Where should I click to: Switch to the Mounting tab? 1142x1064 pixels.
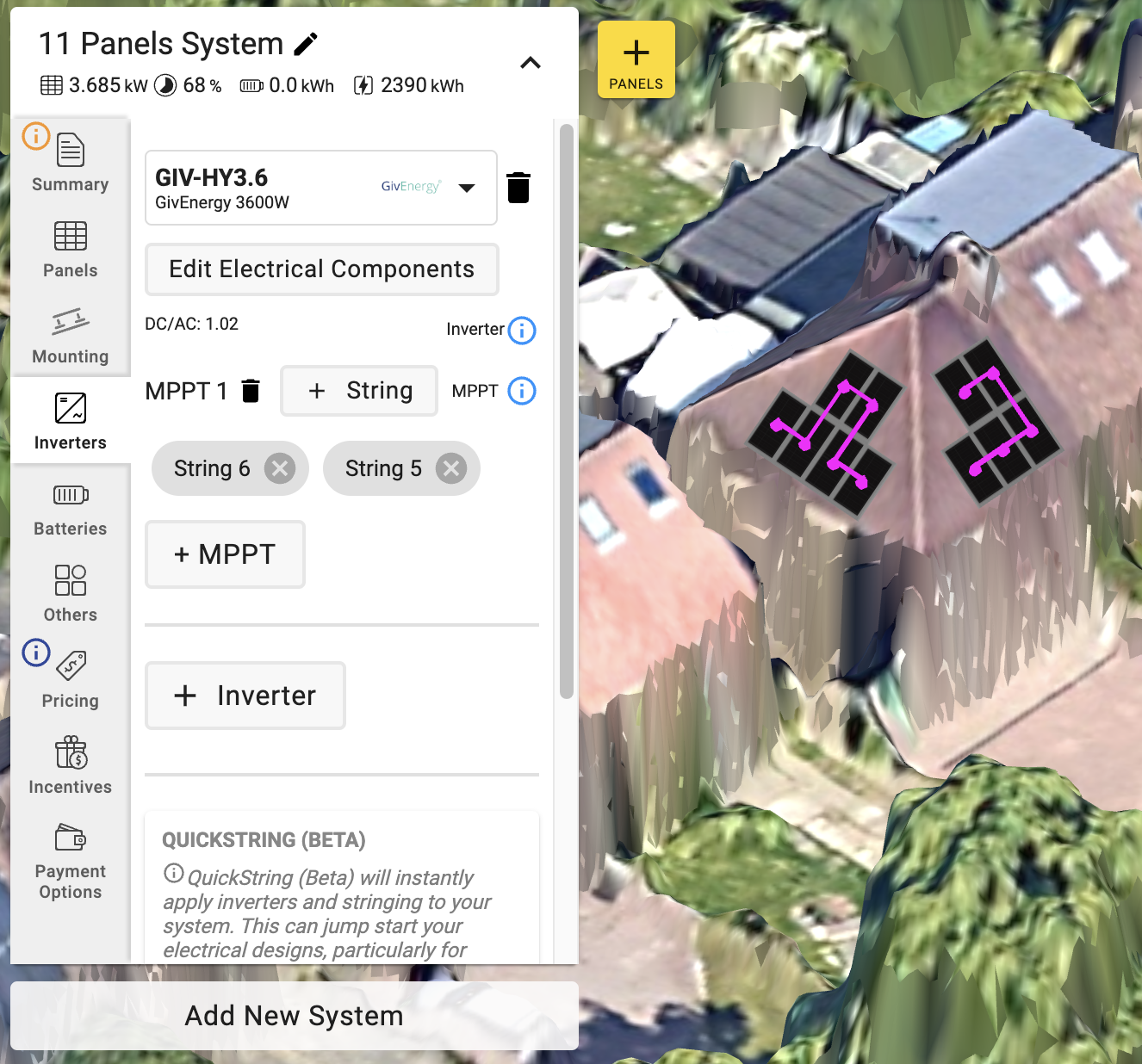(x=71, y=334)
